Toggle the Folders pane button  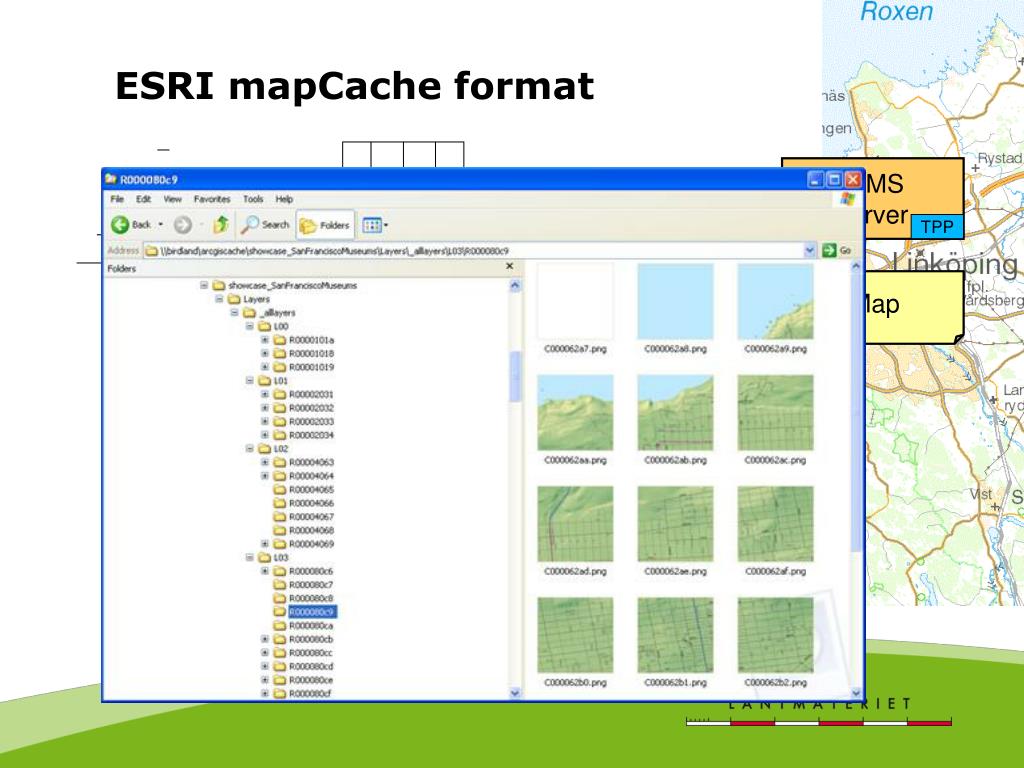[325, 225]
